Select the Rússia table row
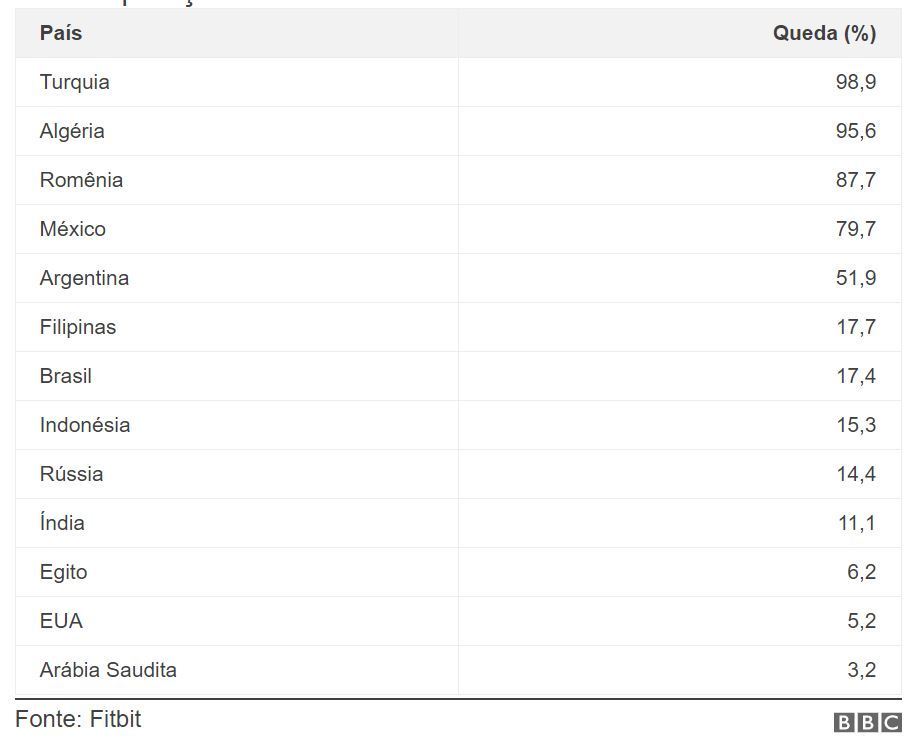This screenshot has height=754, width=919. (458, 474)
